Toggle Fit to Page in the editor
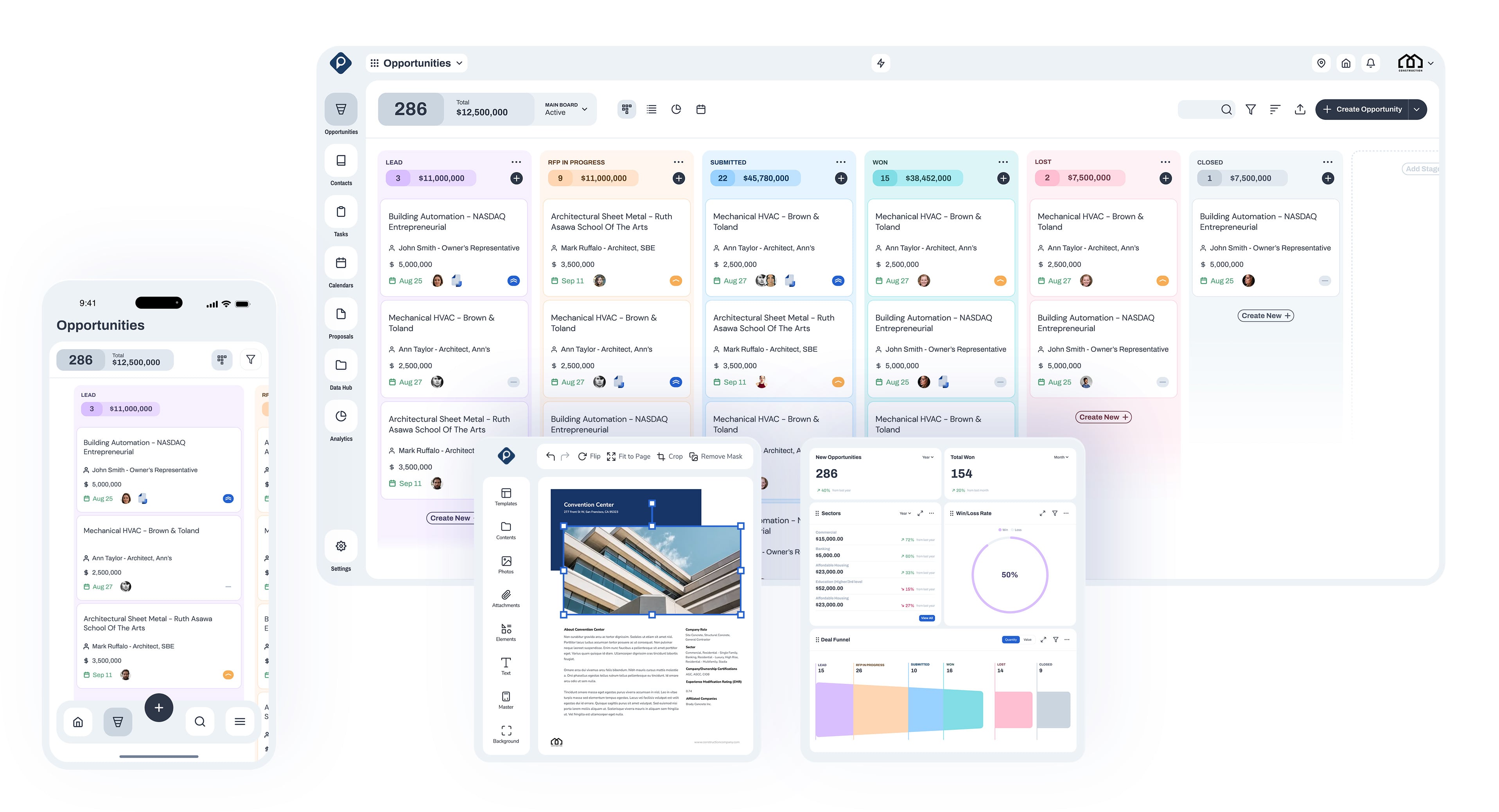Screen dimensions: 1499x812 click(628, 456)
